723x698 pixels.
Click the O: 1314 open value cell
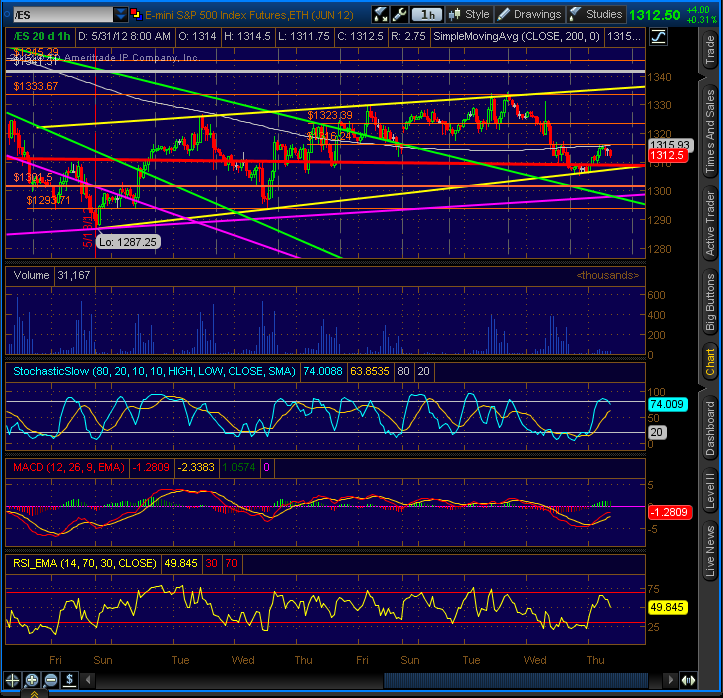[x=197, y=36]
